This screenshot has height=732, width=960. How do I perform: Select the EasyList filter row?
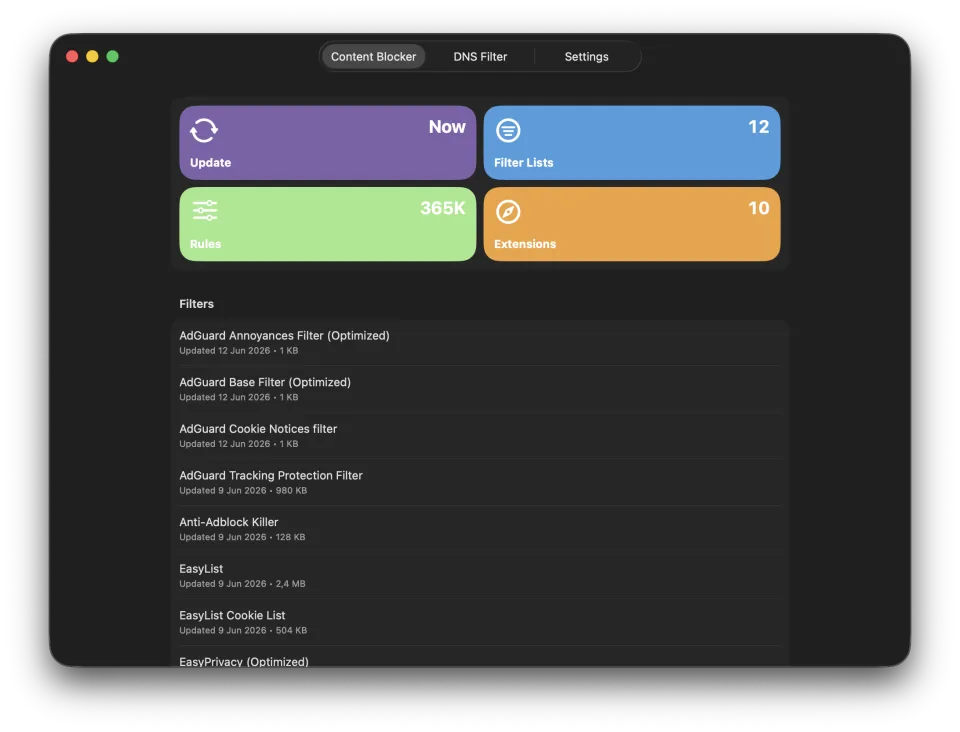pyautogui.click(x=480, y=575)
